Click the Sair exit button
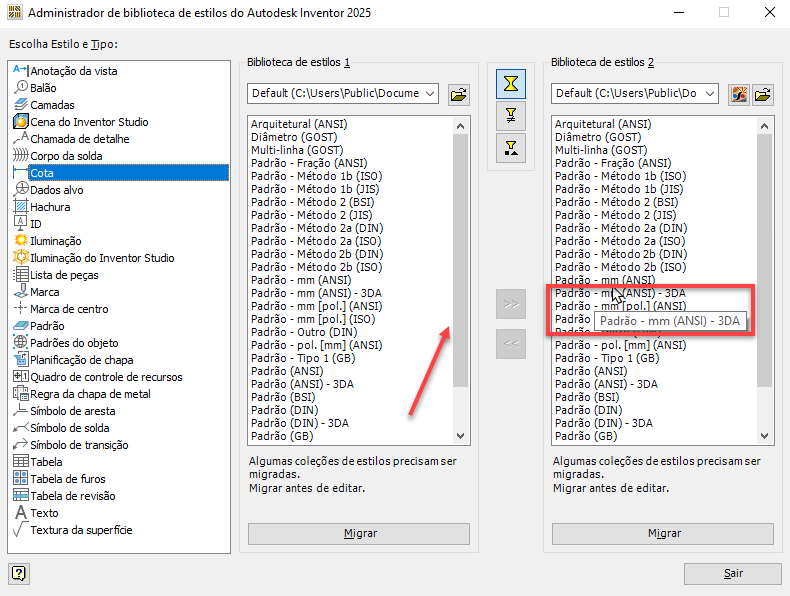This screenshot has height=596, width=790. 733,573
